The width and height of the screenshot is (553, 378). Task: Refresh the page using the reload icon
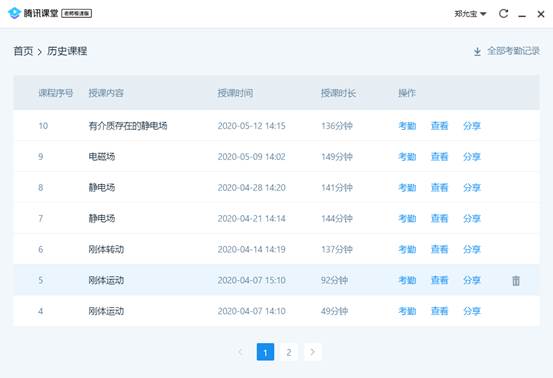[503, 14]
